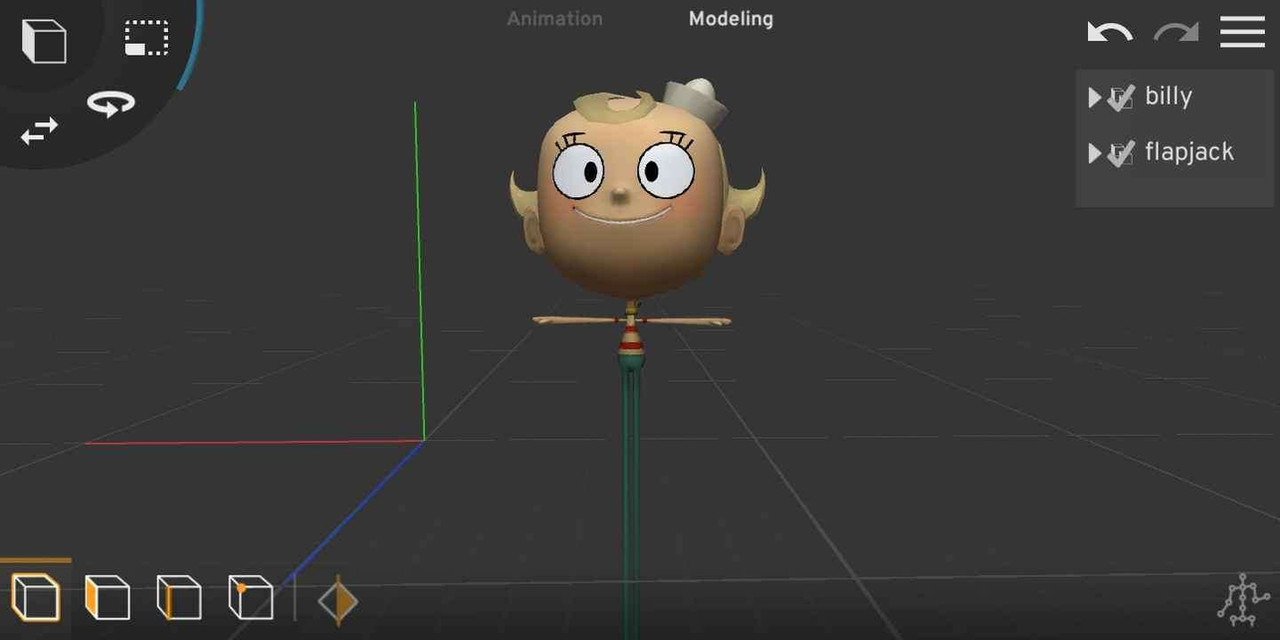
Task: Click the cube view icon
Action: tap(43, 41)
